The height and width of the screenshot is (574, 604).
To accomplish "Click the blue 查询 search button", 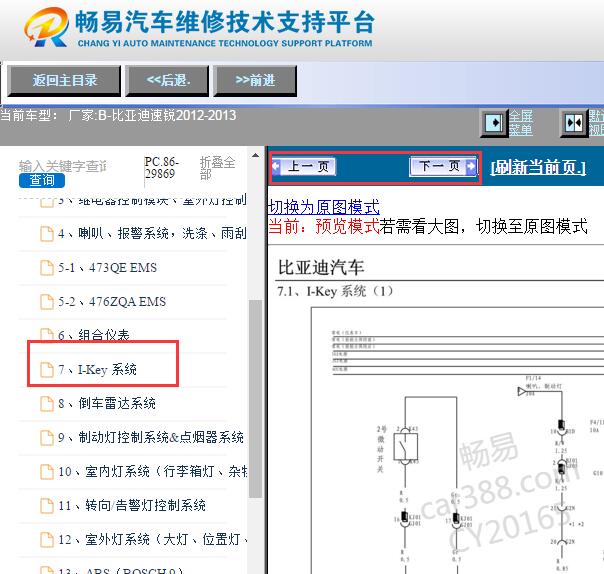I will 42,180.
